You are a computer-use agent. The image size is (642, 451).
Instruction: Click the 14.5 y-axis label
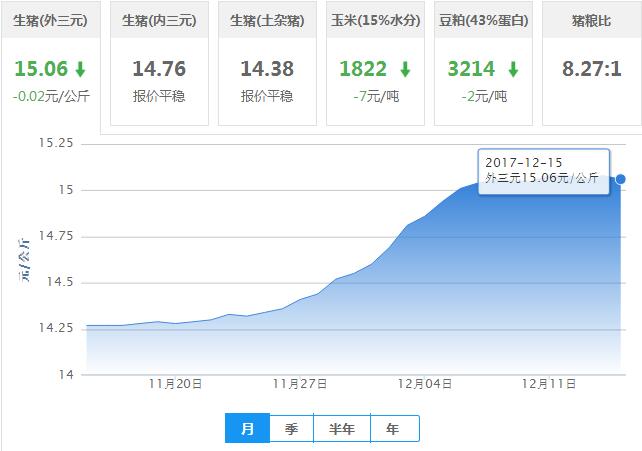coord(60,282)
